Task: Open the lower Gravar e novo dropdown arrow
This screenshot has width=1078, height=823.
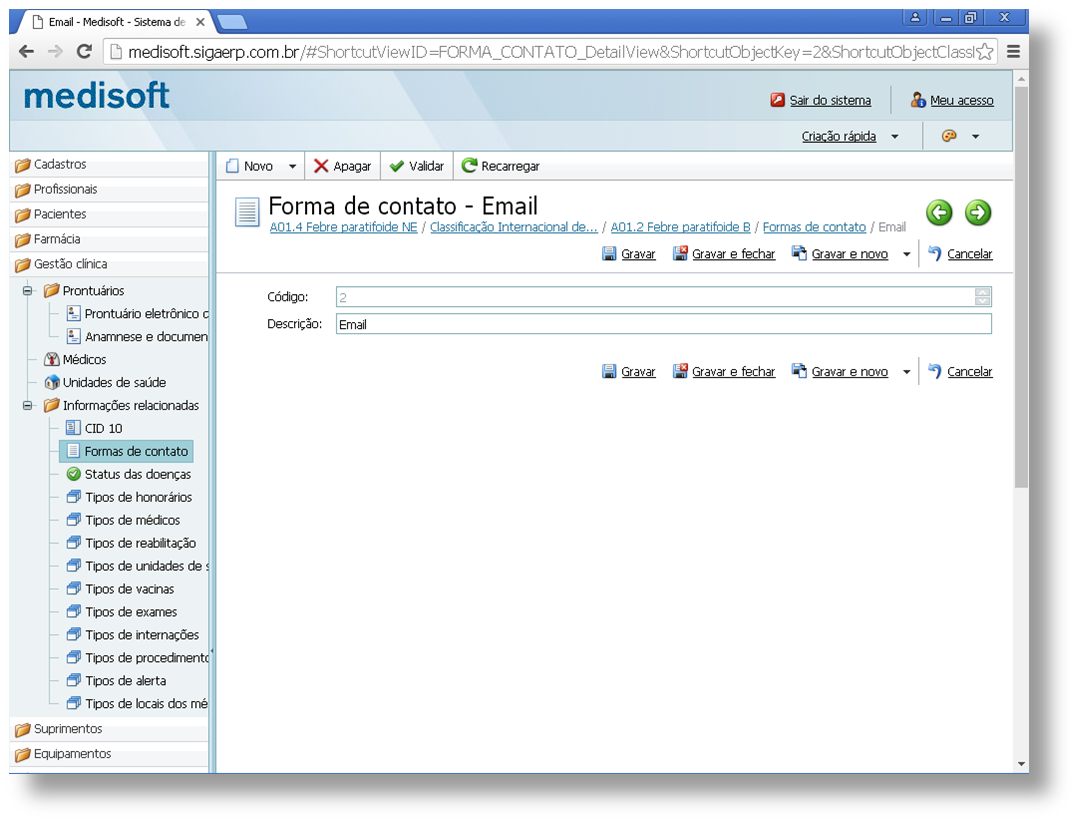Action: 906,372
